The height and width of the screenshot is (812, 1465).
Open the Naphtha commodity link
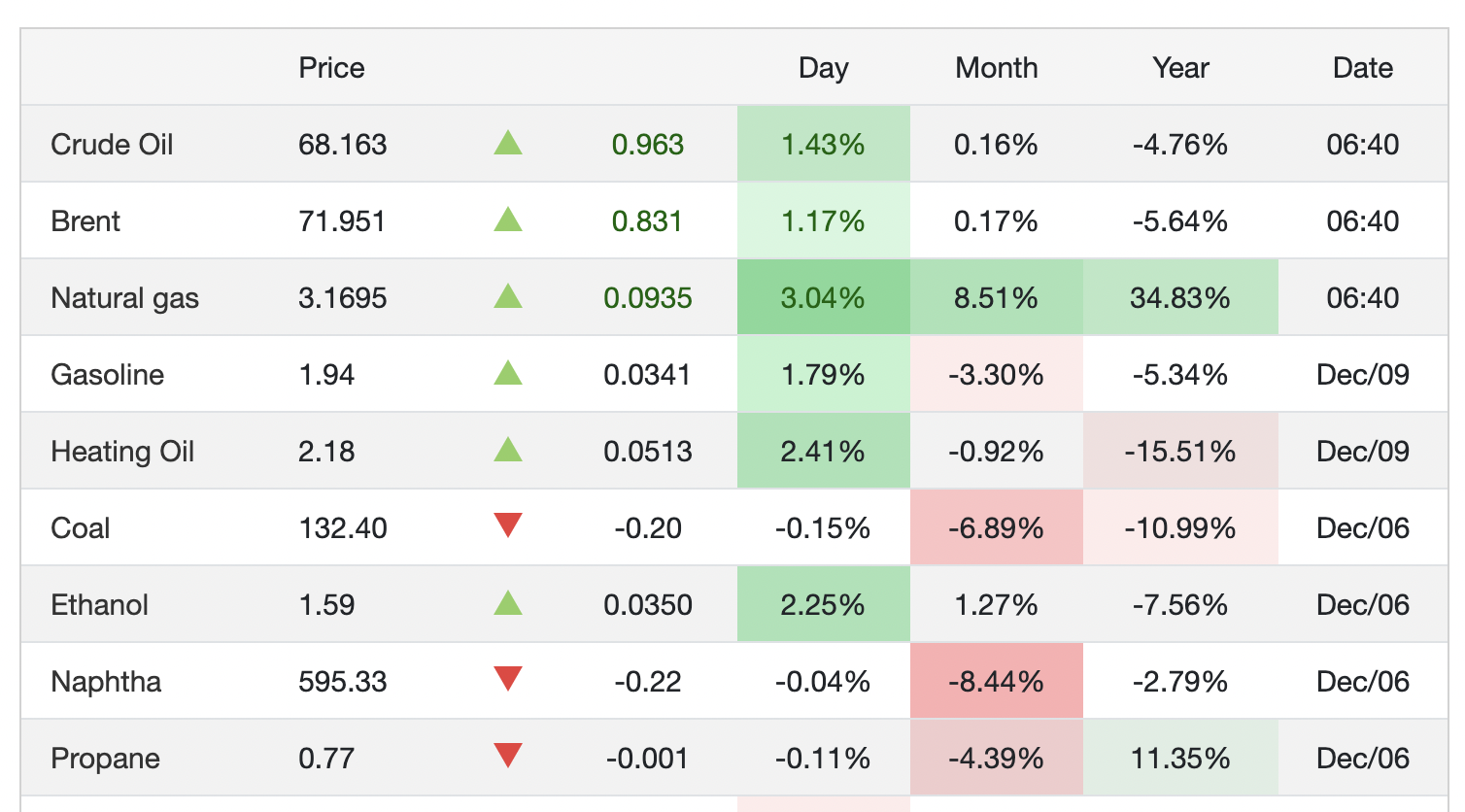(106, 682)
